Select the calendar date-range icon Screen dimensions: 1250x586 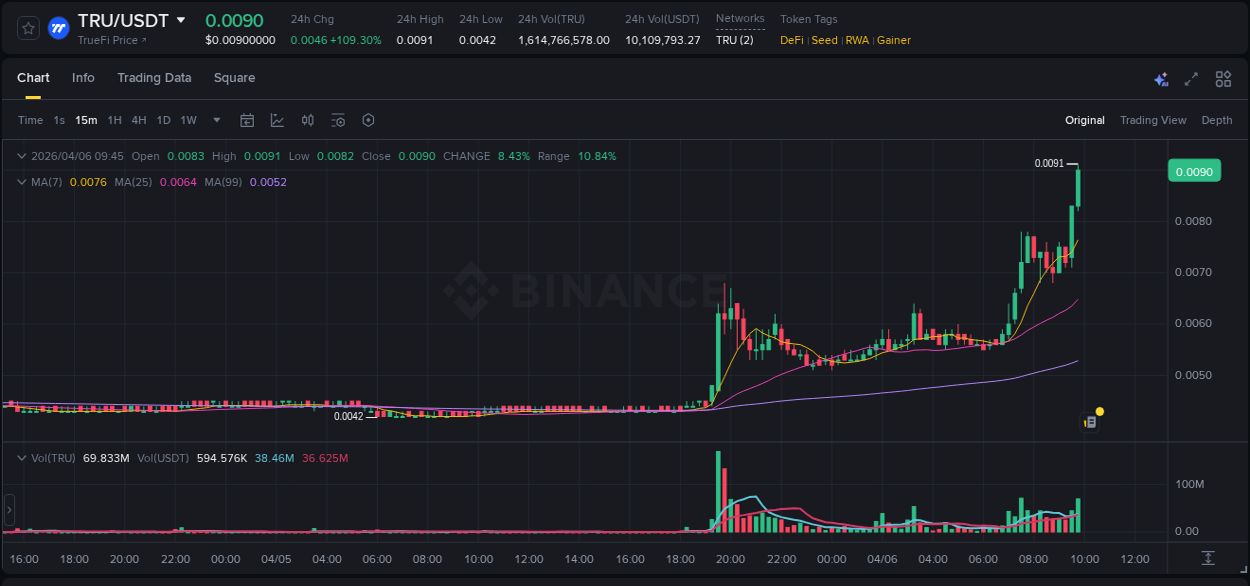247,119
